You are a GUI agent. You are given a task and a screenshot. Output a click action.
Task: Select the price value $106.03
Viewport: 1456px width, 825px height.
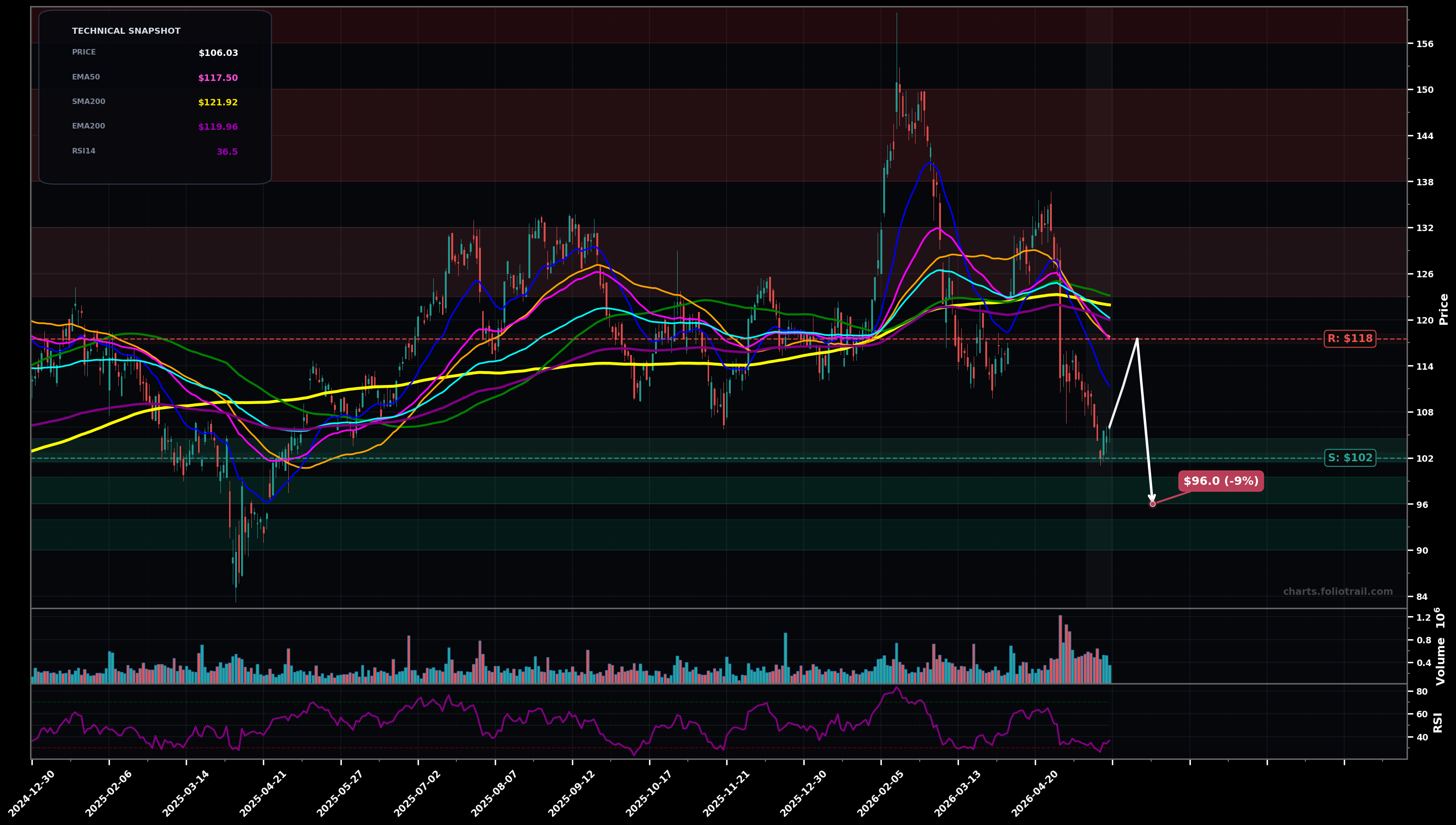click(218, 53)
